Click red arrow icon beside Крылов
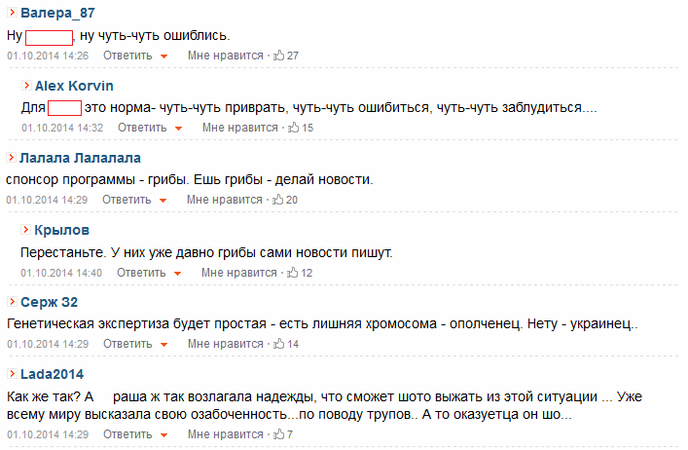Image resolution: width=688 pixels, height=450 pixels. tap(26, 229)
